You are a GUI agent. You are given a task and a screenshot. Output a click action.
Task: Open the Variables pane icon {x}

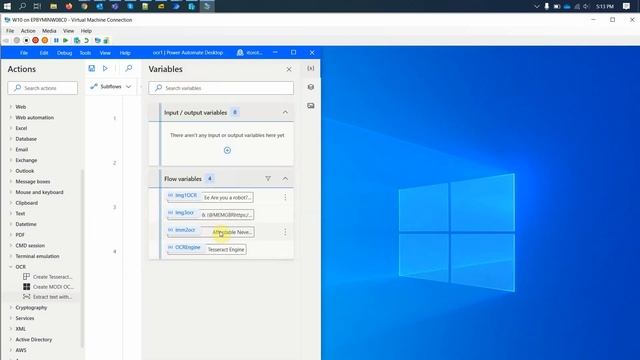click(x=311, y=69)
